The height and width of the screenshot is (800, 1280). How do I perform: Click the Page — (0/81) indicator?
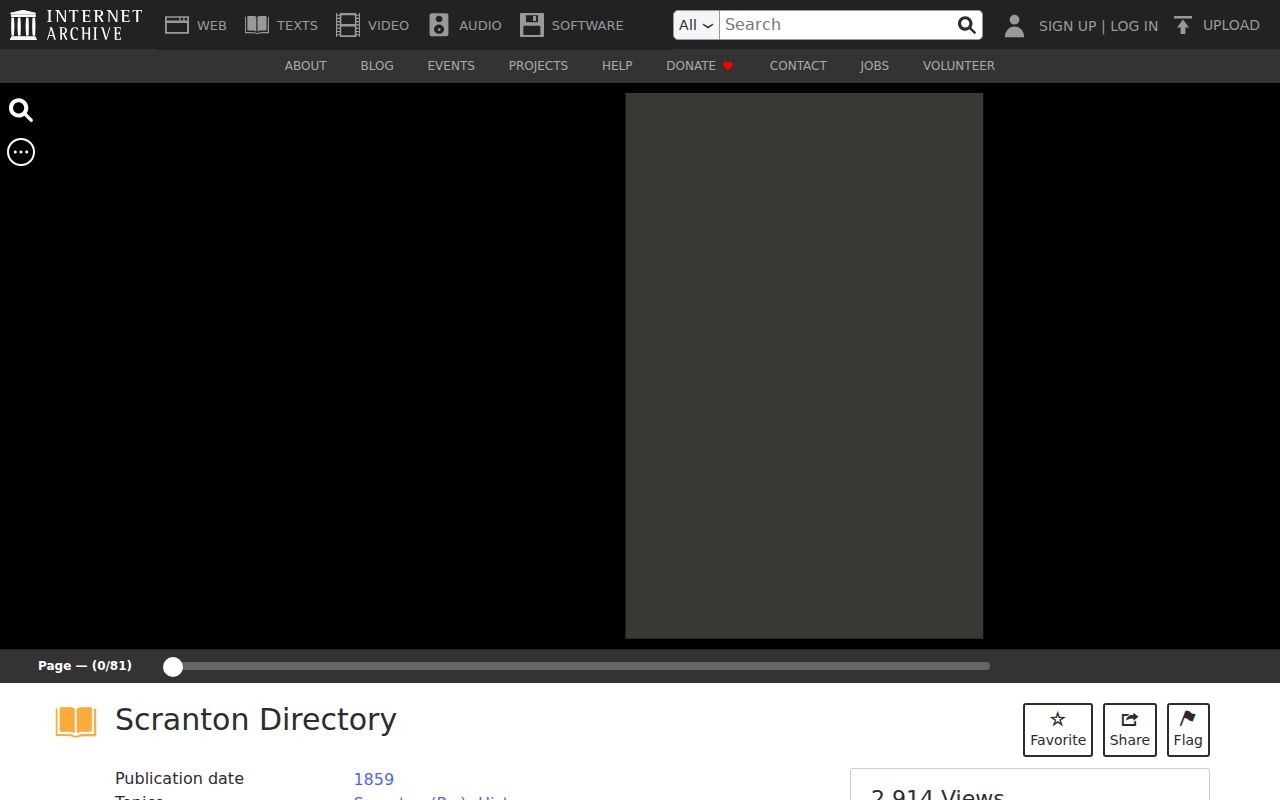click(x=85, y=666)
